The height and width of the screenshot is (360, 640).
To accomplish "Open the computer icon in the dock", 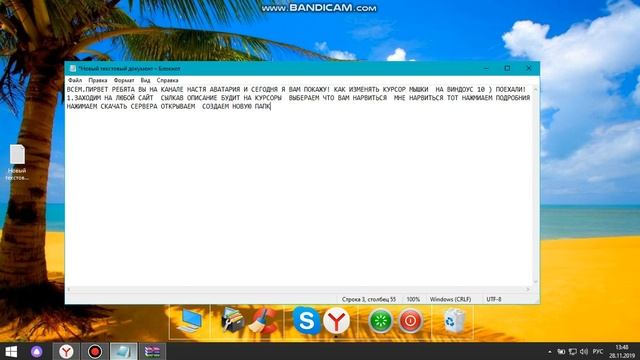I will (190, 321).
